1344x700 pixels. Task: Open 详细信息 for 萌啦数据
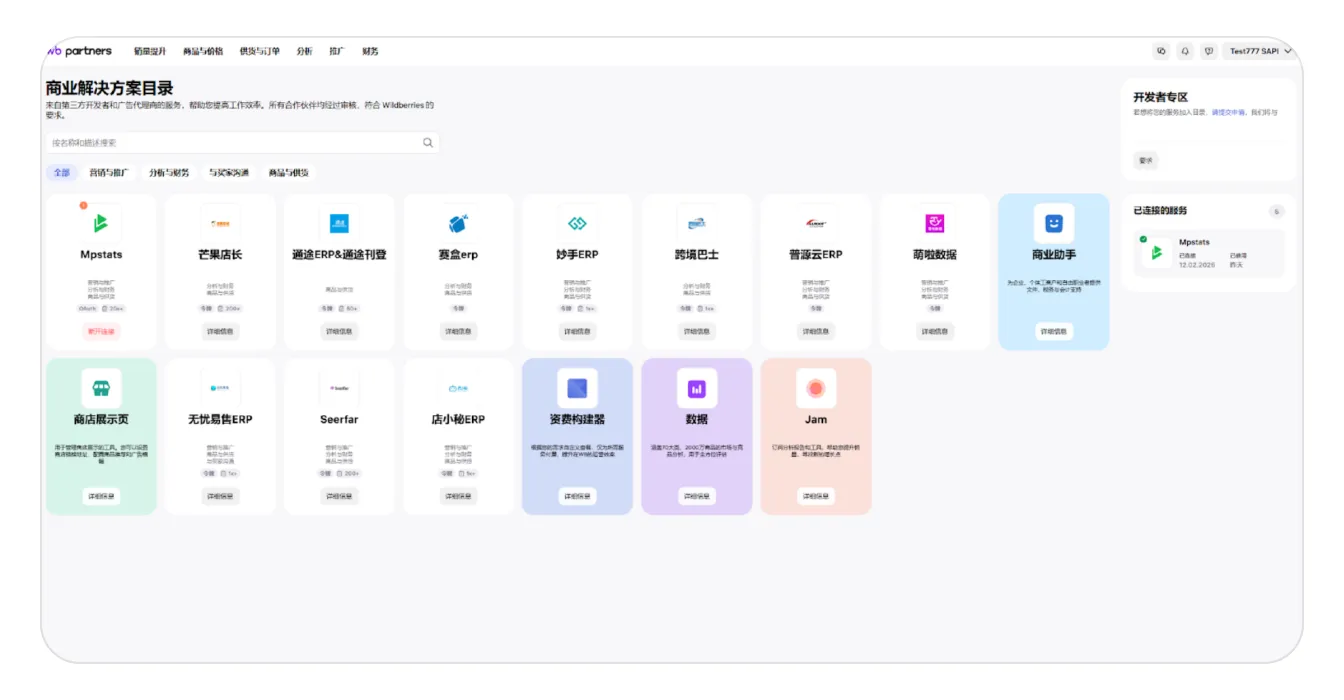(935, 331)
